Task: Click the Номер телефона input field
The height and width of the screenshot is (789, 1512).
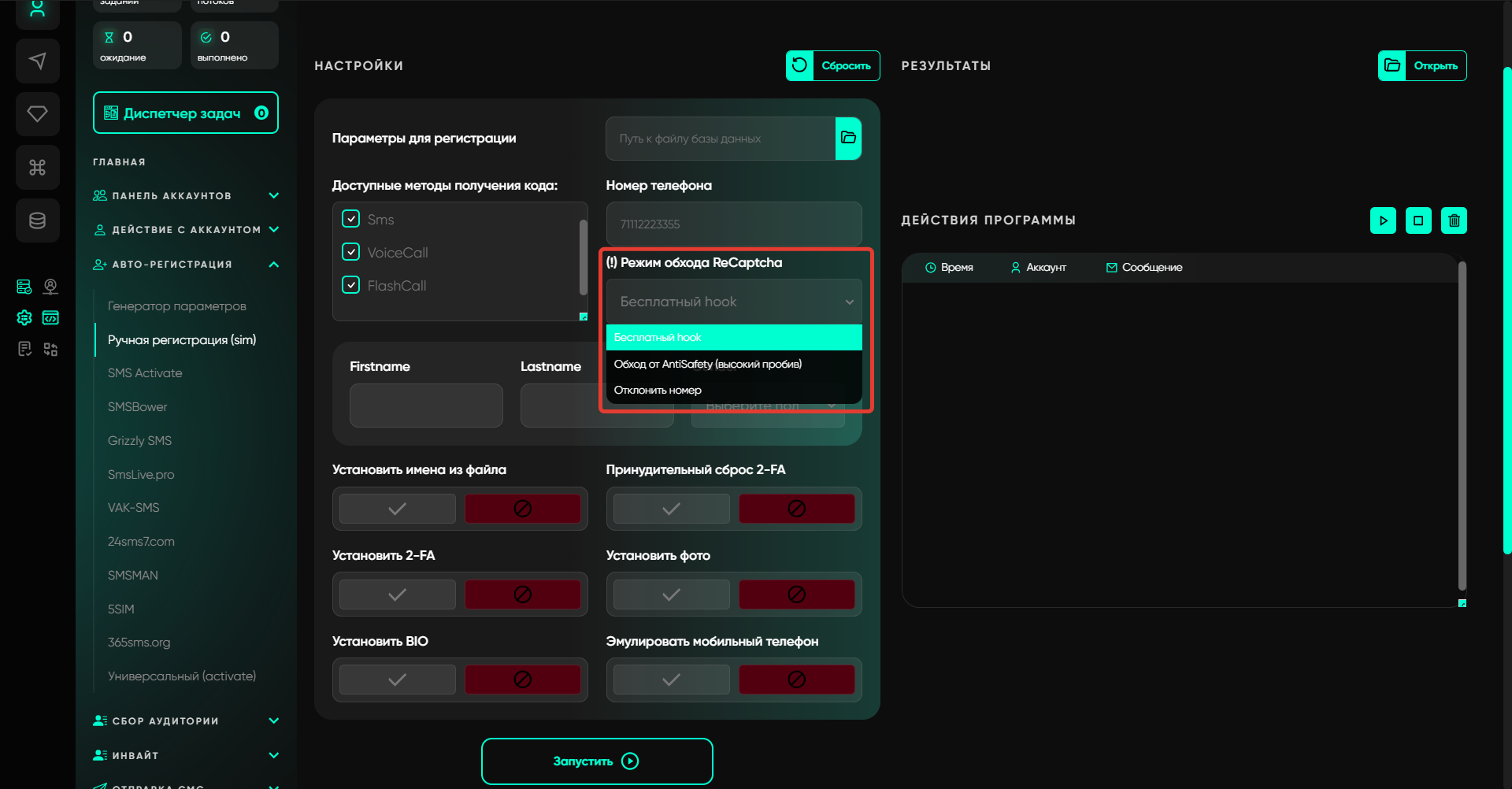Action: pos(733,224)
